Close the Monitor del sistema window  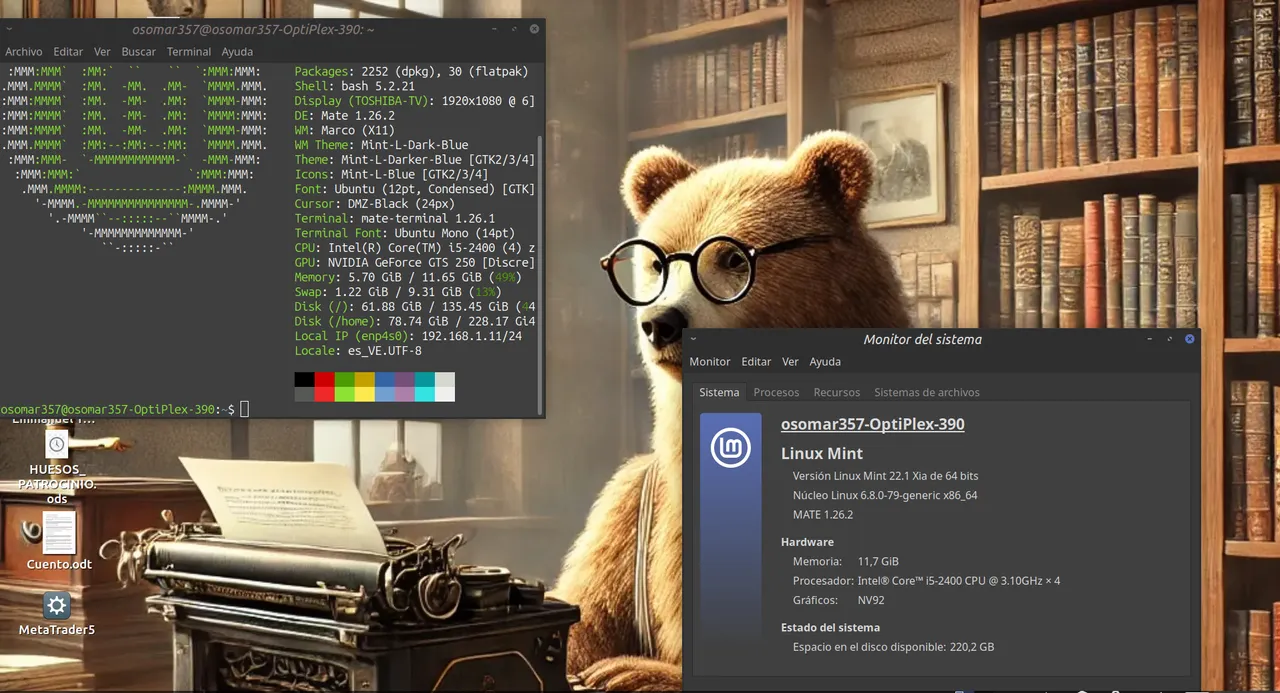point(1190,339)
